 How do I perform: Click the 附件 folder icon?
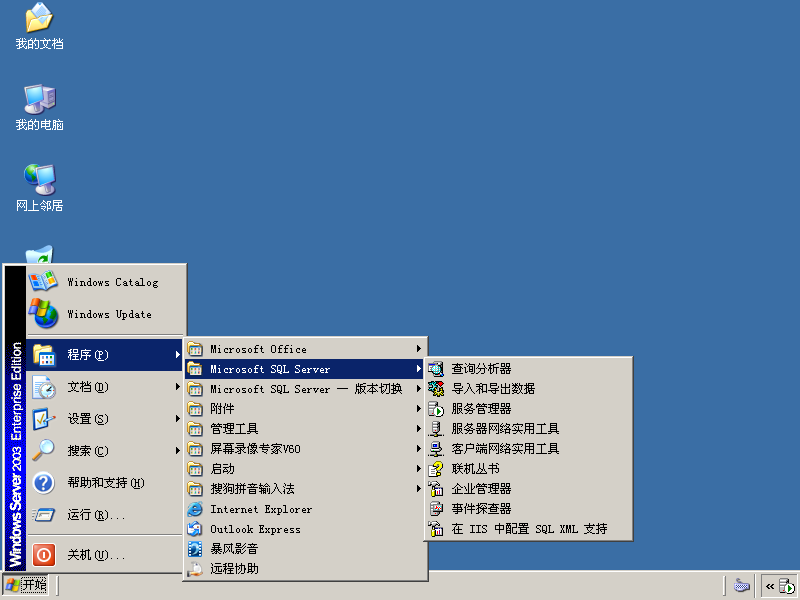tap(195, 409)
